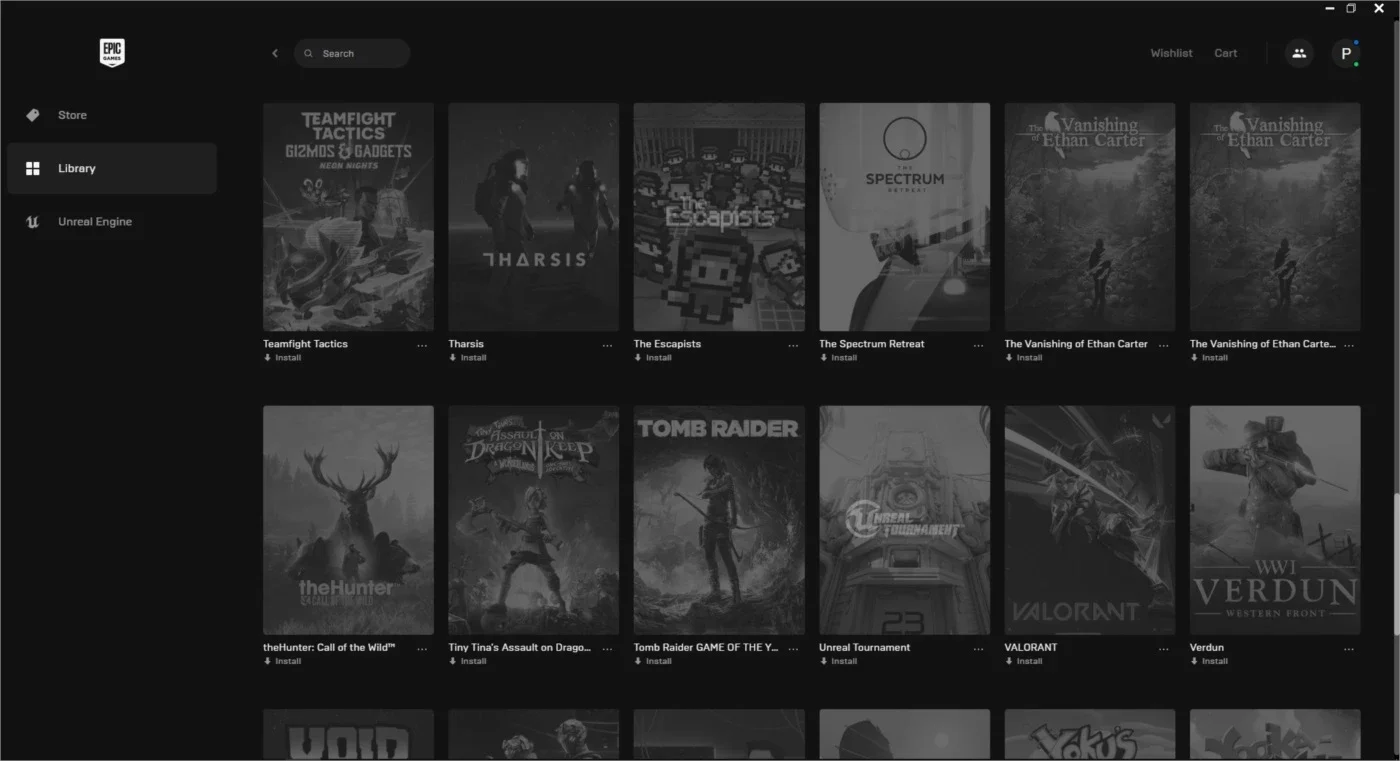Open the profile avatar P
This screenshot has width=1400, height=761.
point(1345,53)
